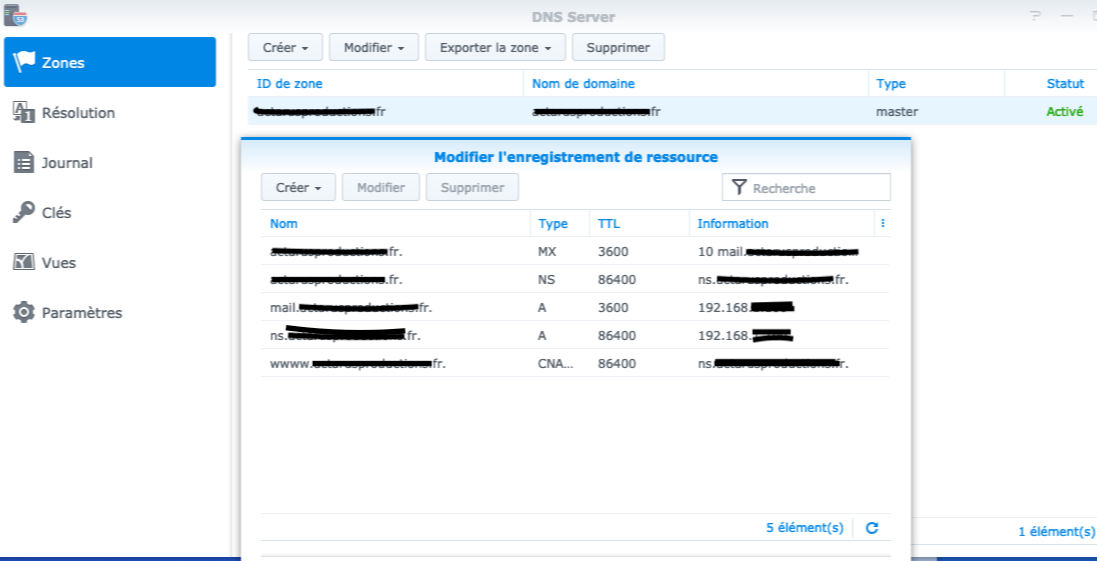Click the Supprimer button in Zones toolbar
1097x561 pixels.
point(618,48)
